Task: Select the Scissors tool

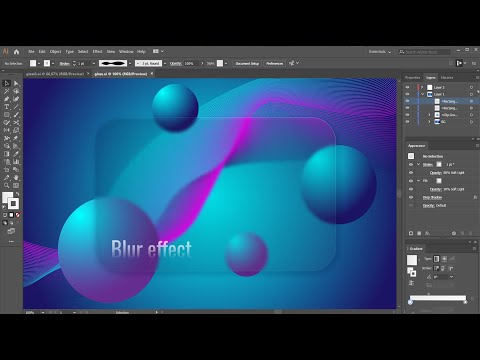Action: 16,122
